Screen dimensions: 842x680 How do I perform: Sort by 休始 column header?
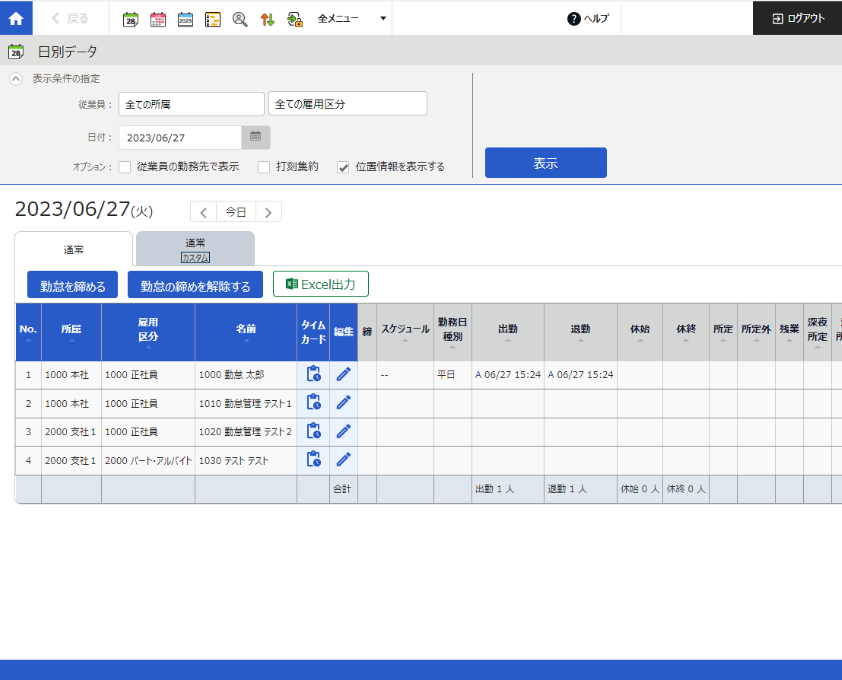click(x=640, y=332)
